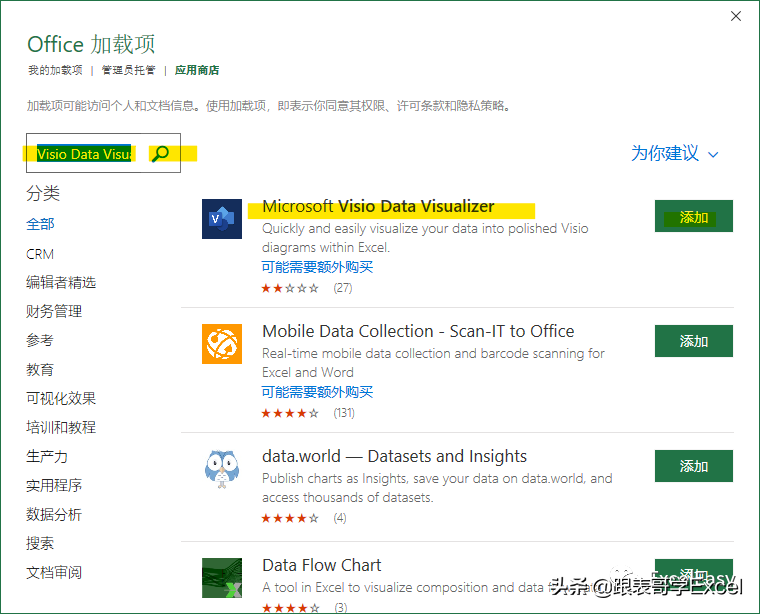Viewport: 760px width, 614px height.
Task: Select the 财务管理 category
Action: [x=54, y=311]
